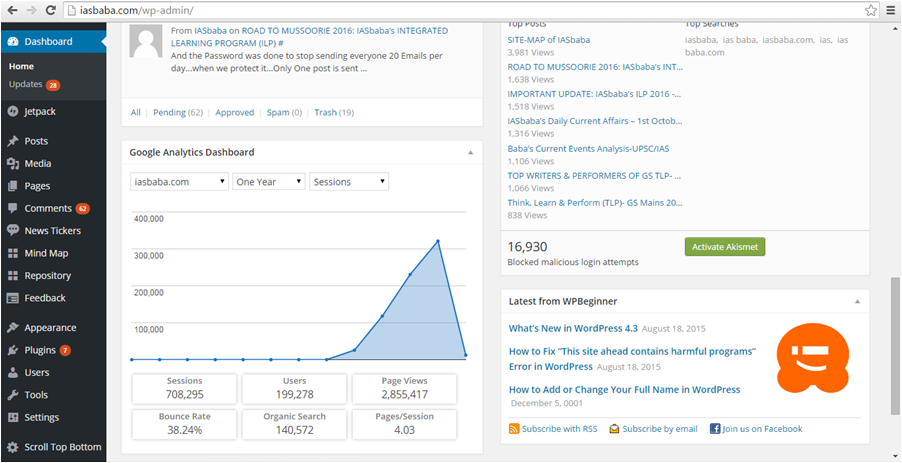Viewport: 902px width, 463px height.
Task: Open the Home submenu item
Action: (21, 66)
